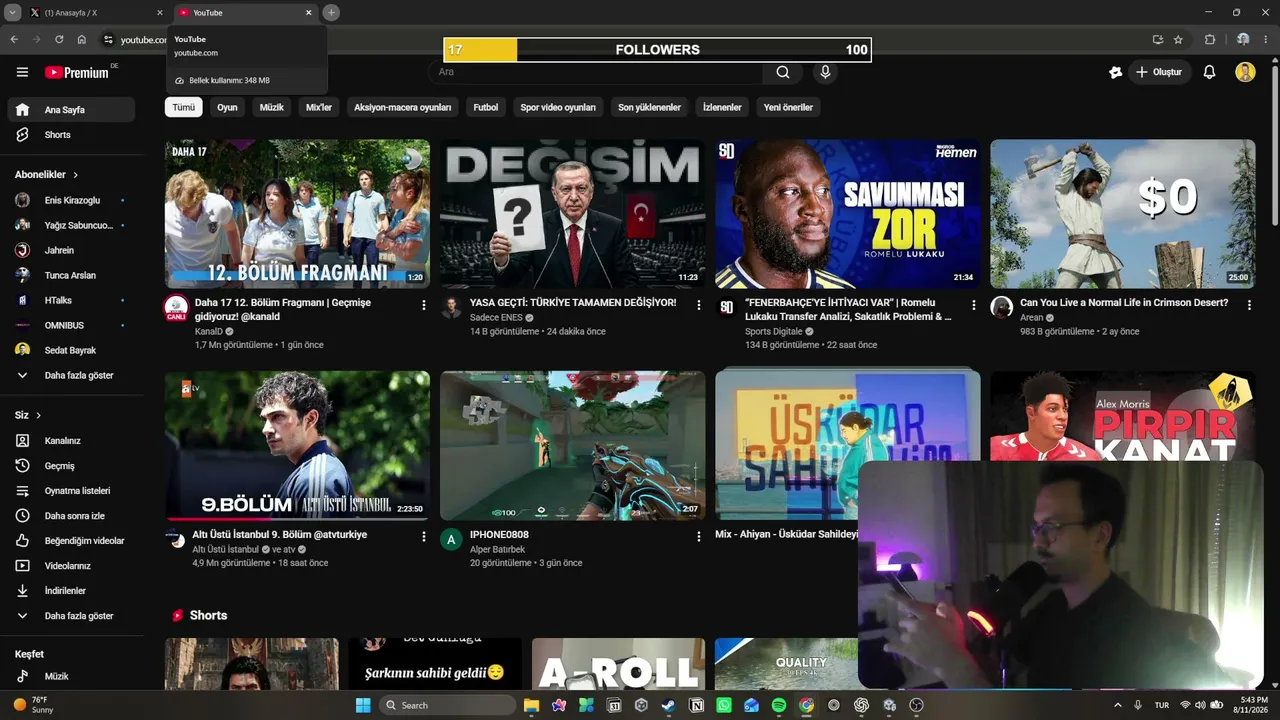Select the Tümü filter chip
This screenshot has height=720, width=1280.
click(x=184, y=107)
